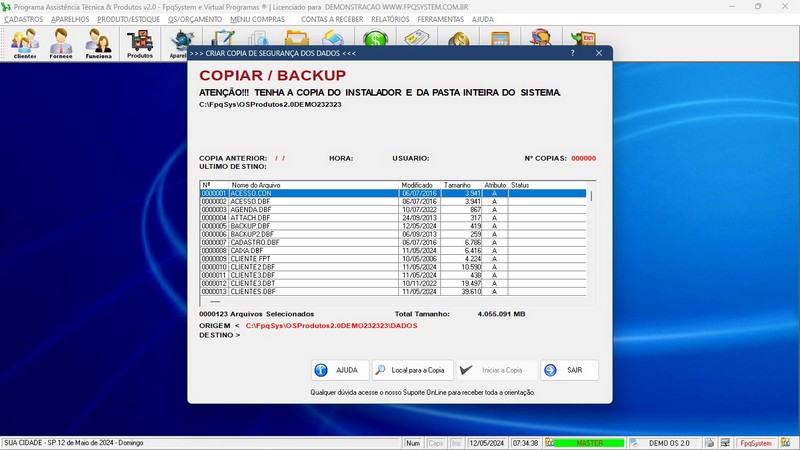Select the CLIENTES.DBF file row

coord(393,291)
